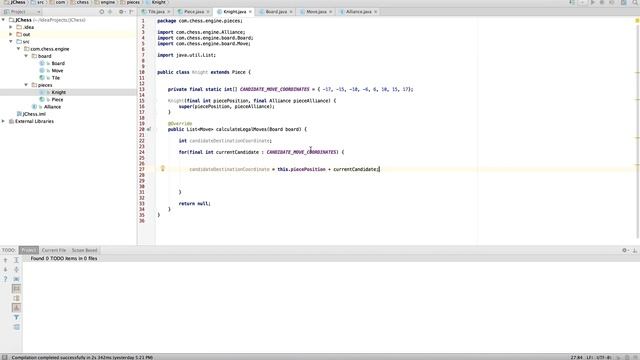The image size is (640, 360).
Task: Close the Board.java tab
Action: [x=291, y=12]
